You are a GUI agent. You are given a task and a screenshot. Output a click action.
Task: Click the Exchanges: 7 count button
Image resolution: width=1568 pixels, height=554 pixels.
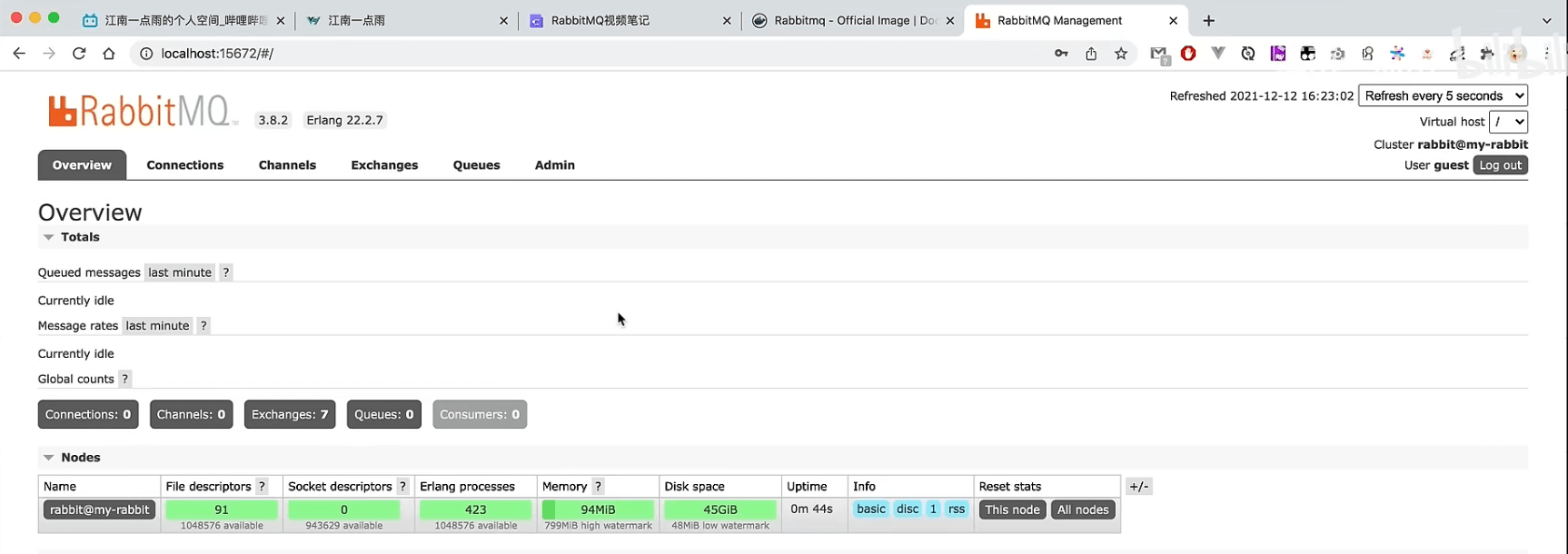[290, 414]
